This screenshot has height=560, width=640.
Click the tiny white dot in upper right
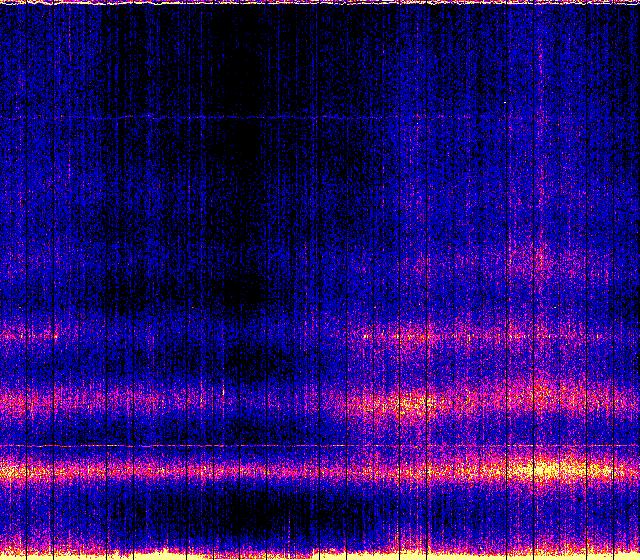pyautogui.click(x=507, y=103)
